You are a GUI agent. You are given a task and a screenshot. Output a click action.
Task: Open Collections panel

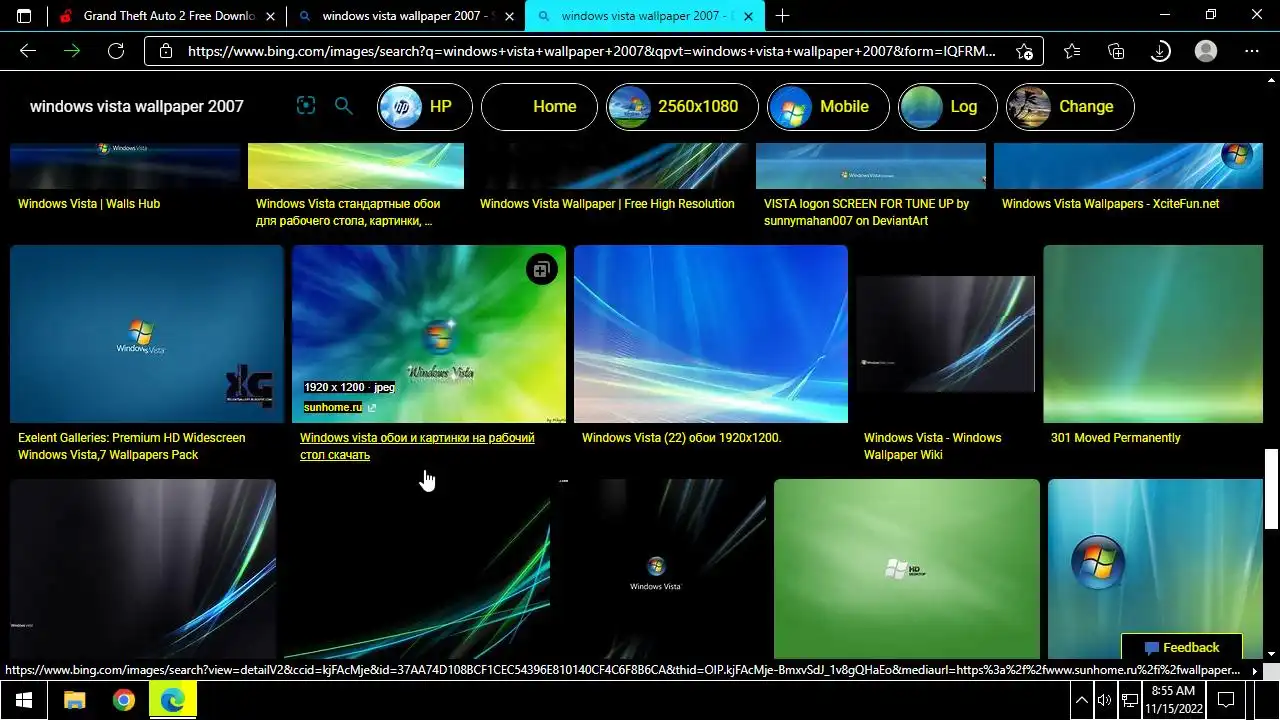[1116, 51]
